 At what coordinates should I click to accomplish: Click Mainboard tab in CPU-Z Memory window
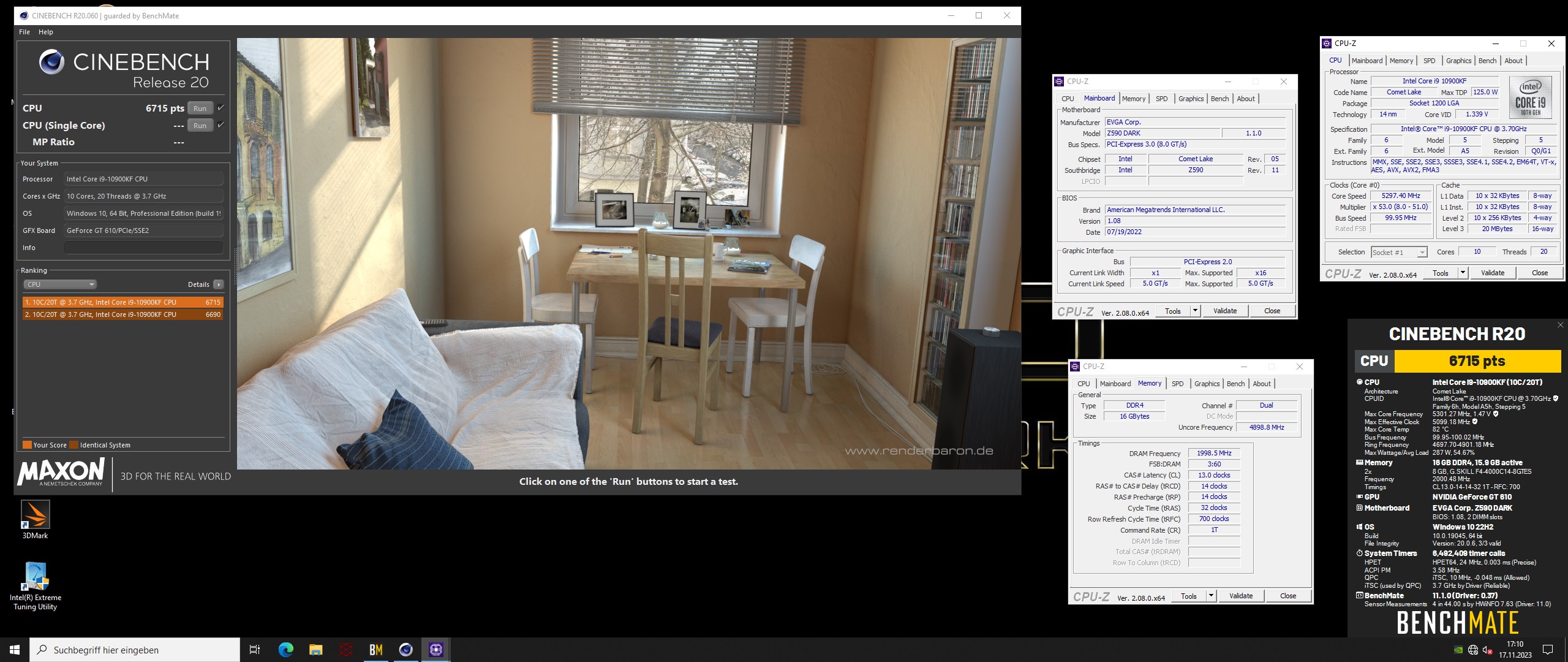[1115, 384]
